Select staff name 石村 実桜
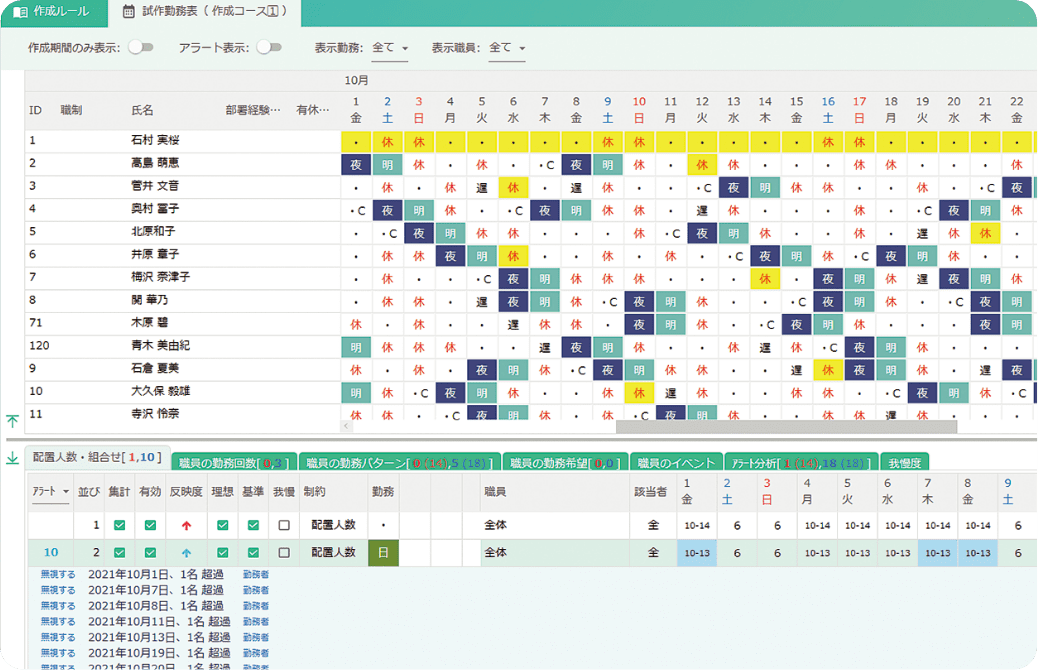Viewport: 1038px width, 670px height. [156, 140]
